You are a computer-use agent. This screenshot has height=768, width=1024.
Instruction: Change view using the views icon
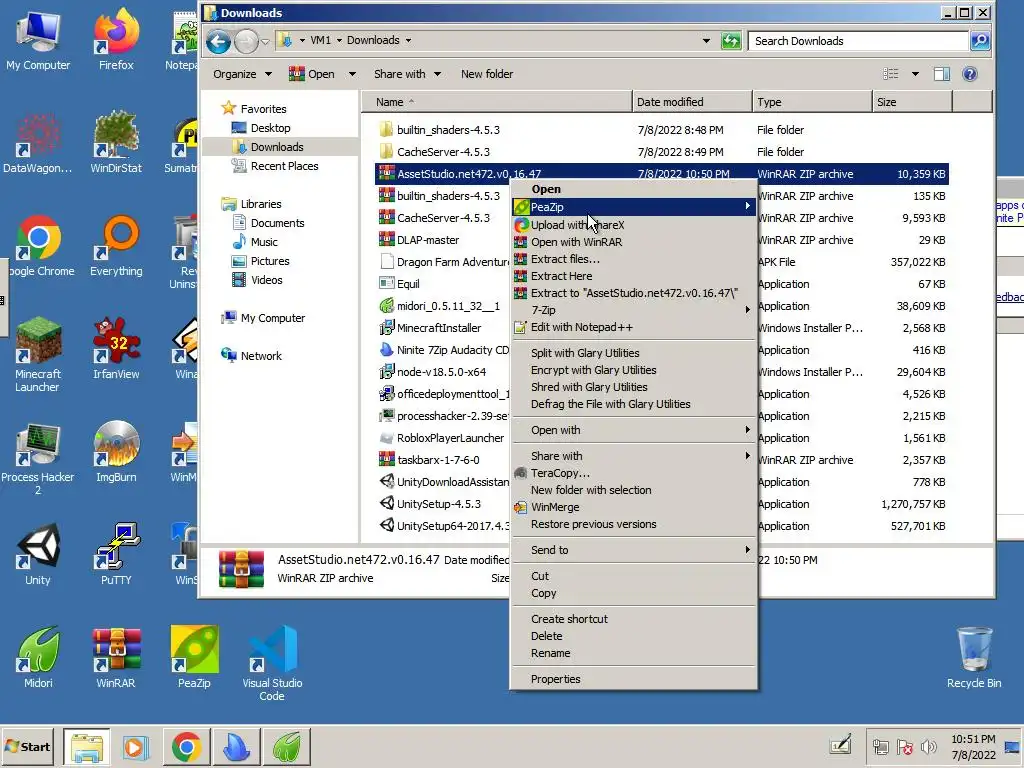click(x=891, y=74)
